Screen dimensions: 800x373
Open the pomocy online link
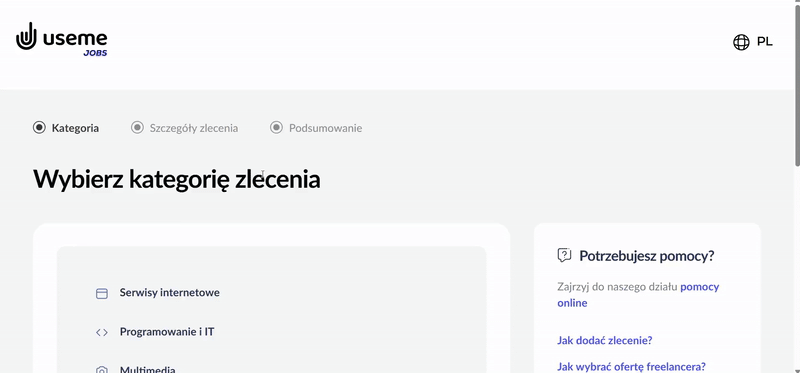point(638,294)
